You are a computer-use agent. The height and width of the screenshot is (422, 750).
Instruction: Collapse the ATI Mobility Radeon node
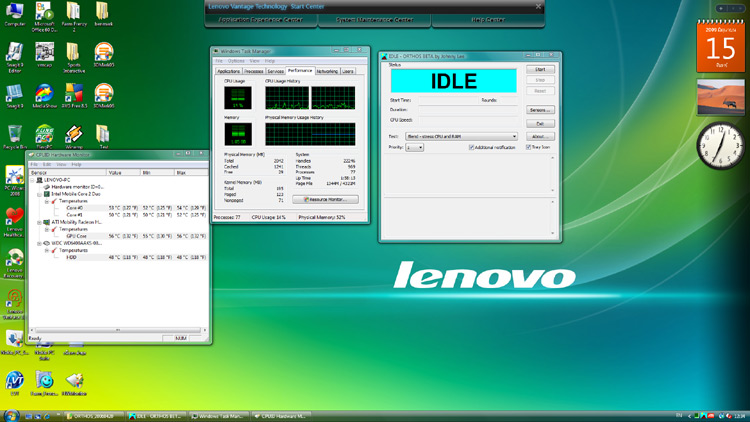40,222
